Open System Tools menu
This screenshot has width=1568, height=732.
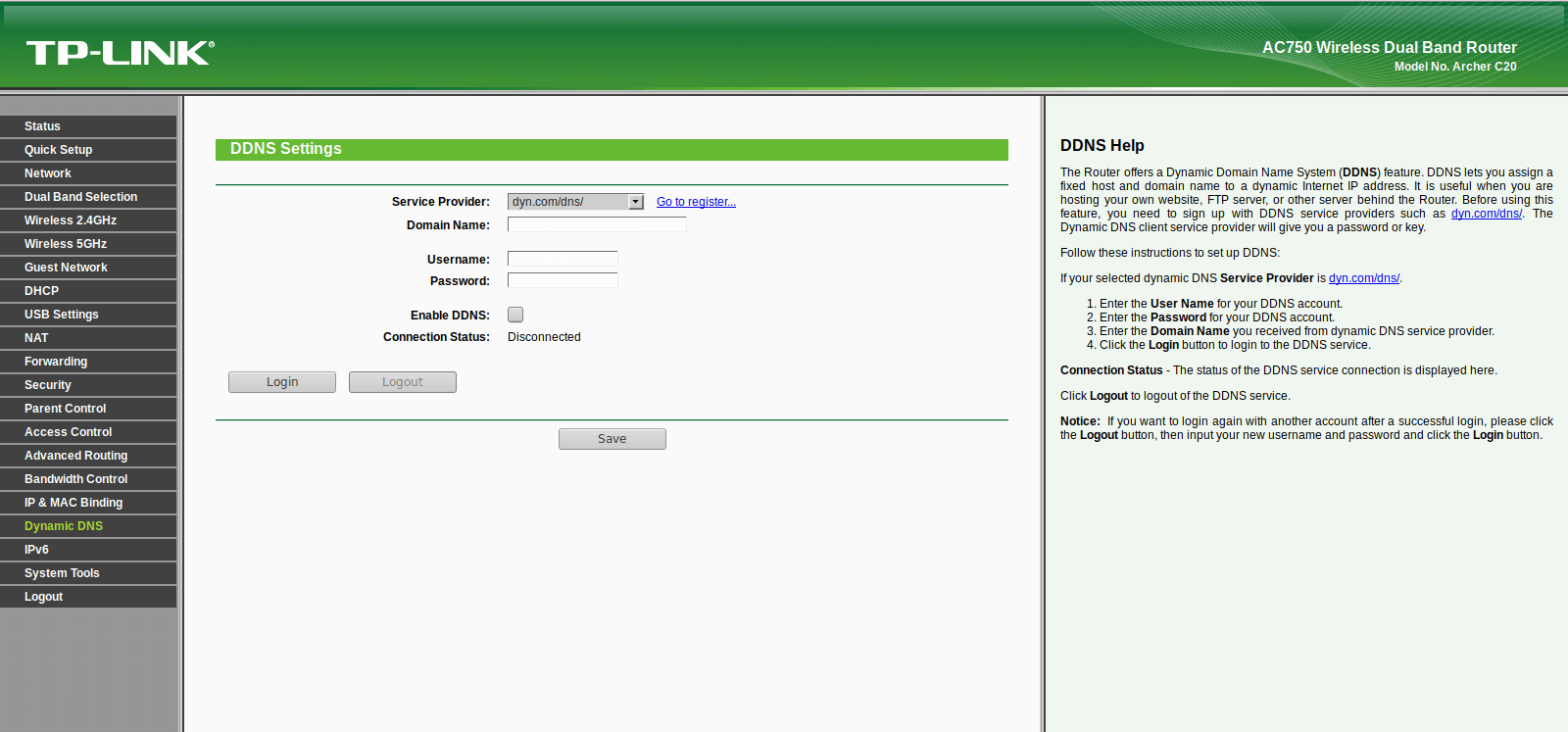(88, 573)
